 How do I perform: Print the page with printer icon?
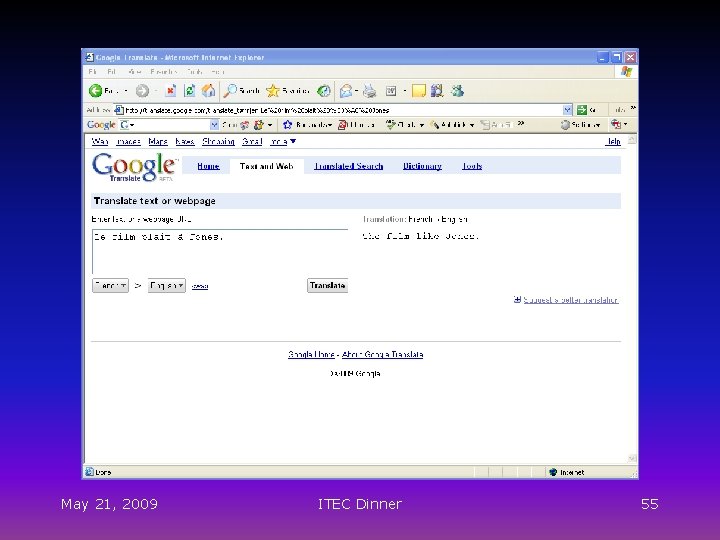click(370, 91)
